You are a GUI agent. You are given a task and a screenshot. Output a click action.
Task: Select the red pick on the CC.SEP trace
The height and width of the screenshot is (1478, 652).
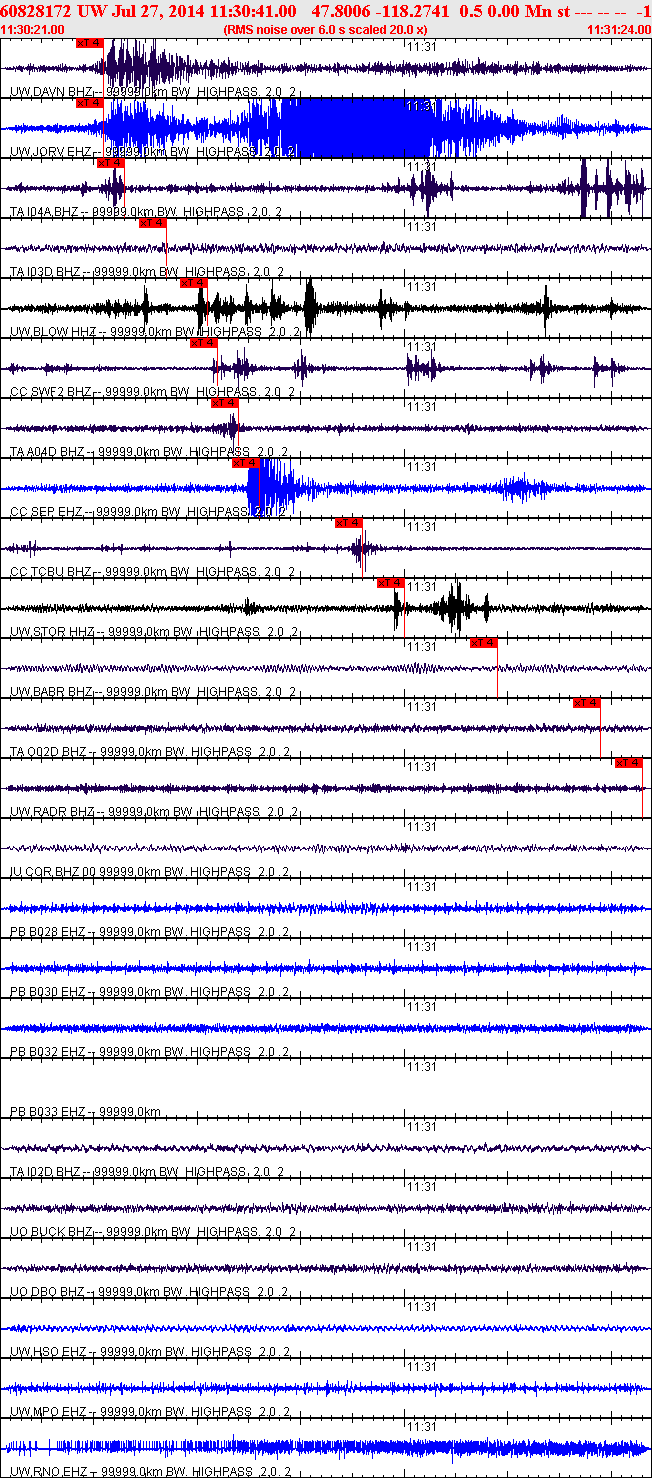coord(245,463)
